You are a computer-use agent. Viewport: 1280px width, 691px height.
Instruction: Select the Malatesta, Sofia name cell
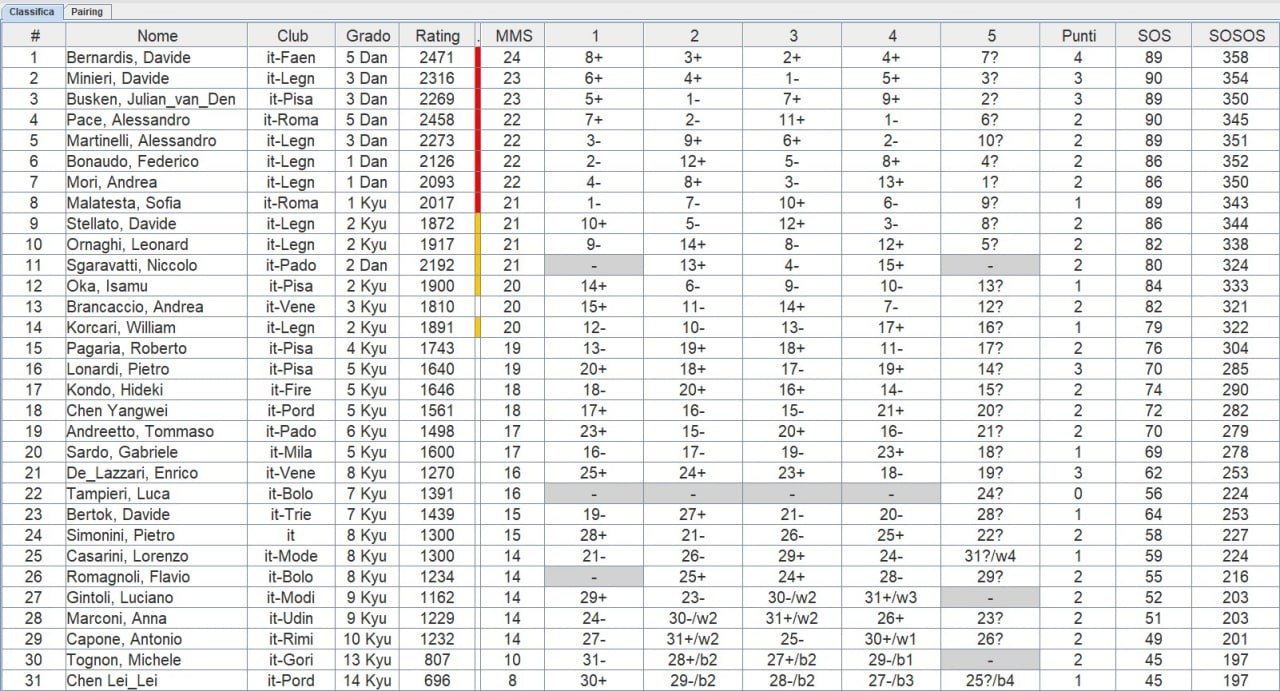pyautogui.click(x=156, y=203)
